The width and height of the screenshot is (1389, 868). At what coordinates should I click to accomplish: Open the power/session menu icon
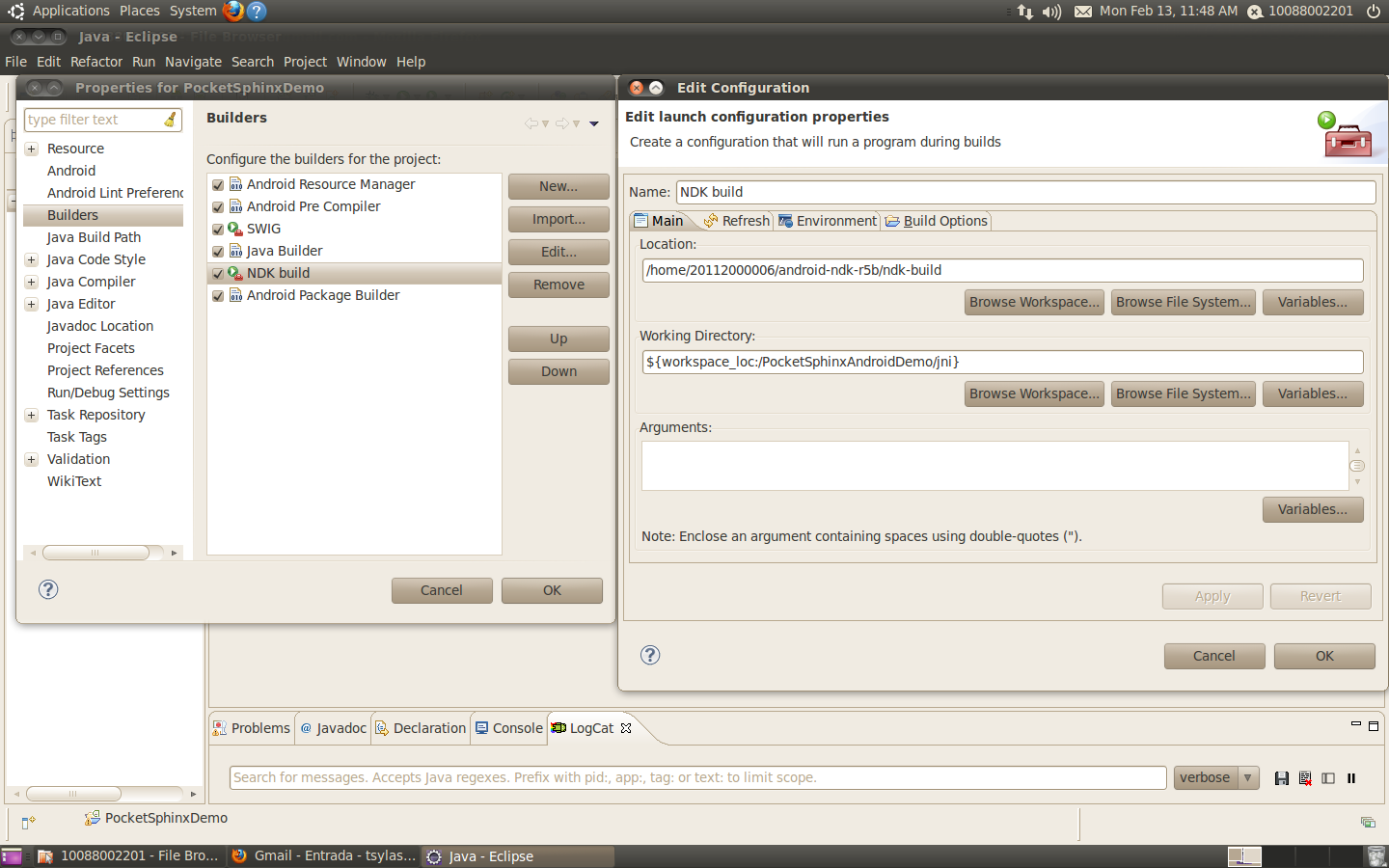(1374, 12)
